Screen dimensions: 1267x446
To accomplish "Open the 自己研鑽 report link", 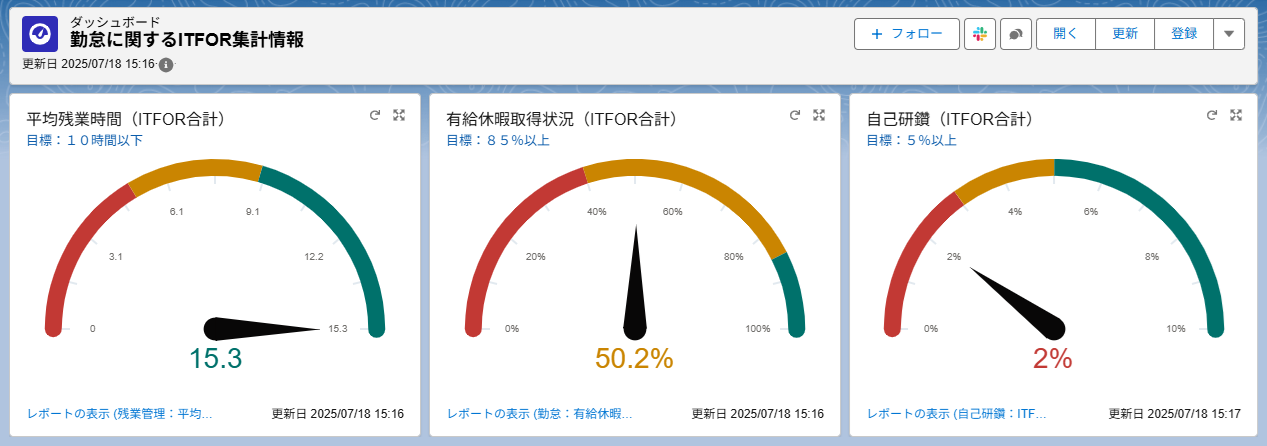I will click(956, 413).
